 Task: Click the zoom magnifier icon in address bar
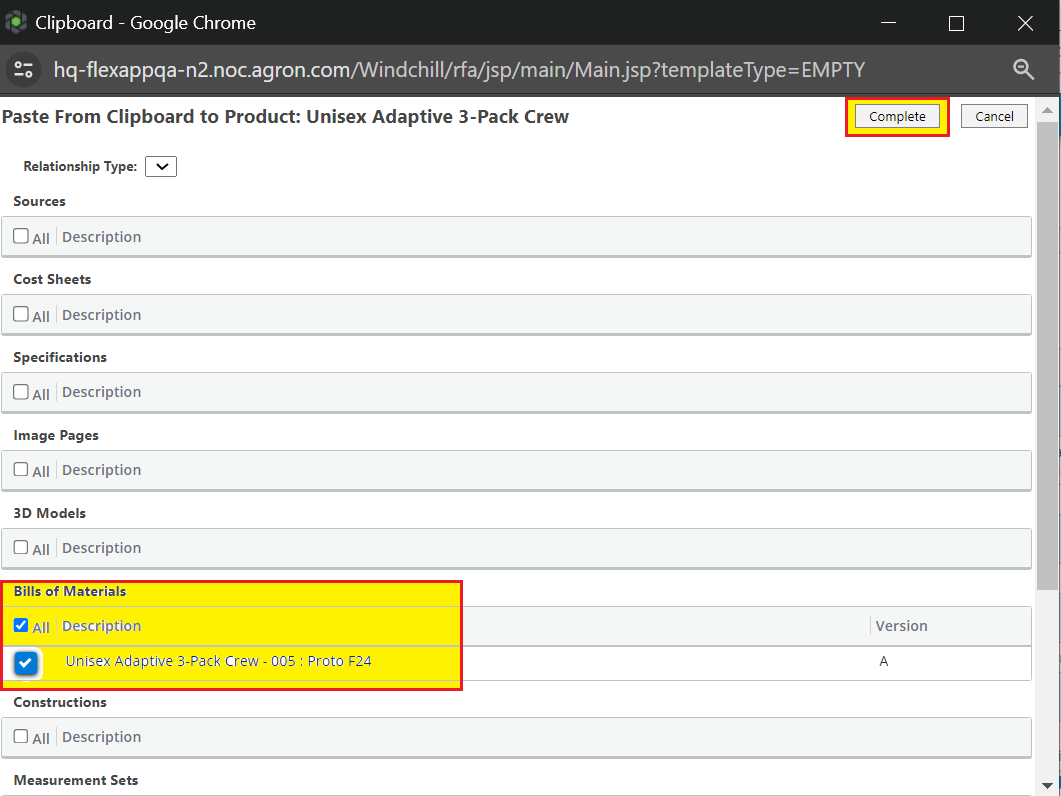click(1023, 69)
